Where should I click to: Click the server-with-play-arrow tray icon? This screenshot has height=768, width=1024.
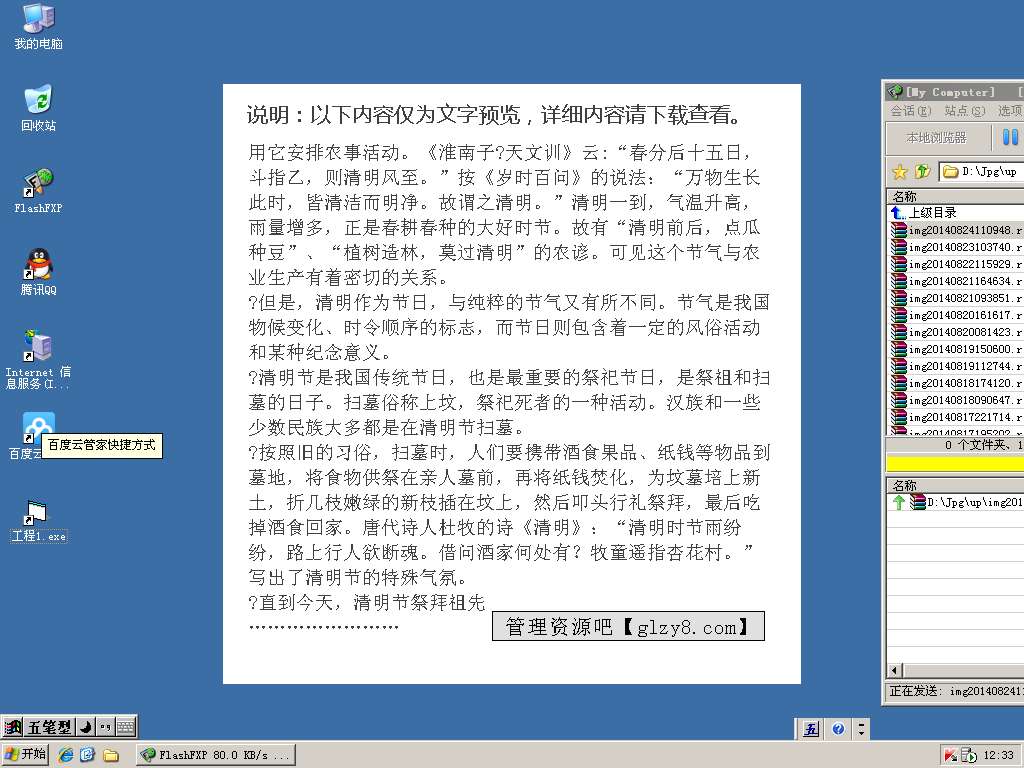pos(968,756)
